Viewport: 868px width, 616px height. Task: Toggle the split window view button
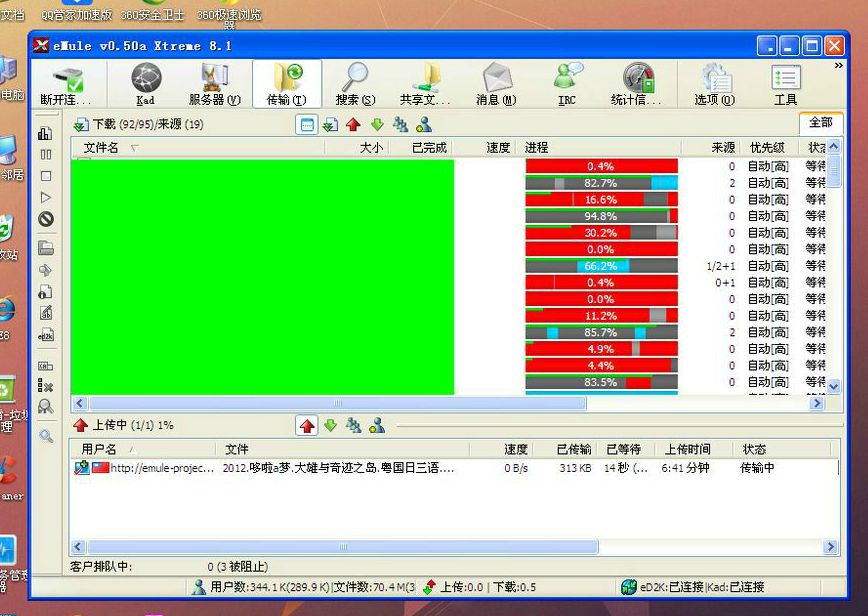pyautogui.click(x=307, y=125)
